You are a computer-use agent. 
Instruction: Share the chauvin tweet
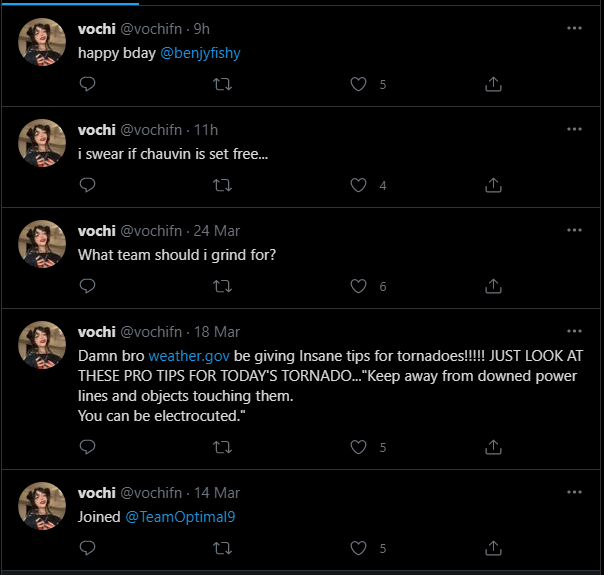[493, 185]
